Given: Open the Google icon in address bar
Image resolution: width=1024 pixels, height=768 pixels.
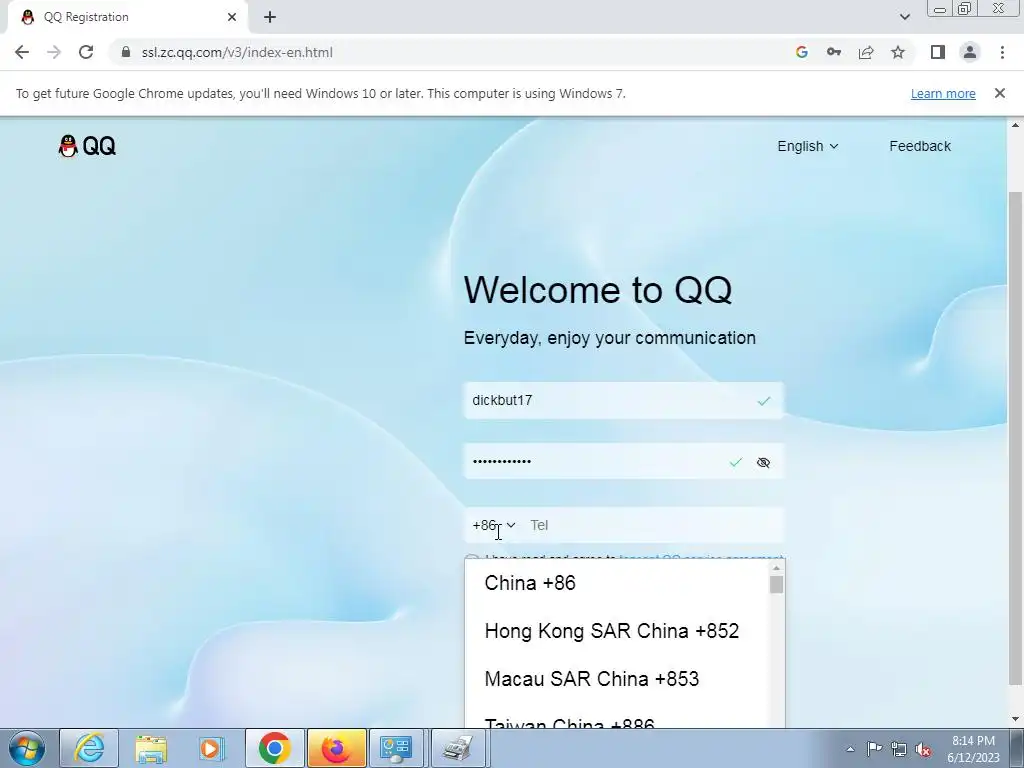Looking at the screenshot, I should pyautogui.click(x=802, y=52).
